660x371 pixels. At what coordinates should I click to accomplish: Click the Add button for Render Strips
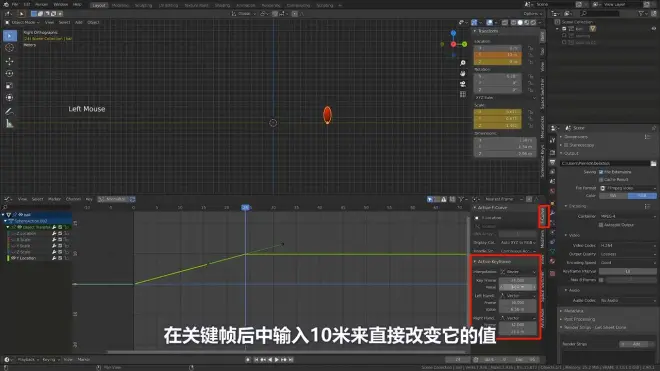636,344
